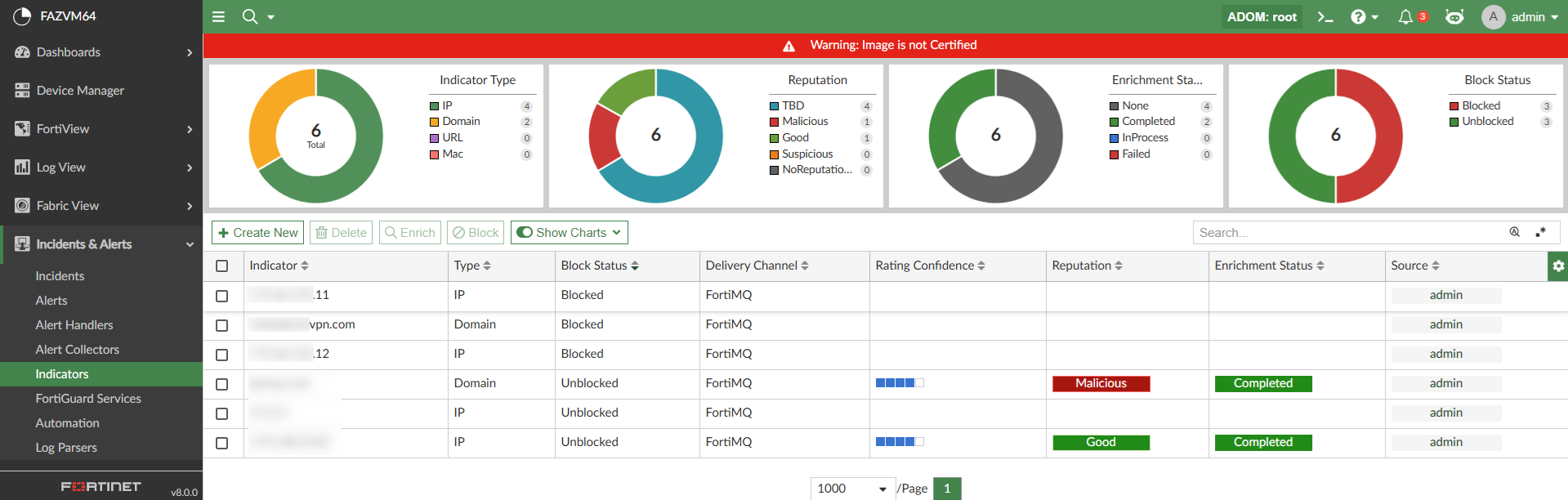Click the search magnifier icon in top bar
The width and height of the screenshot is (1568, 500).
pos(250,16)
